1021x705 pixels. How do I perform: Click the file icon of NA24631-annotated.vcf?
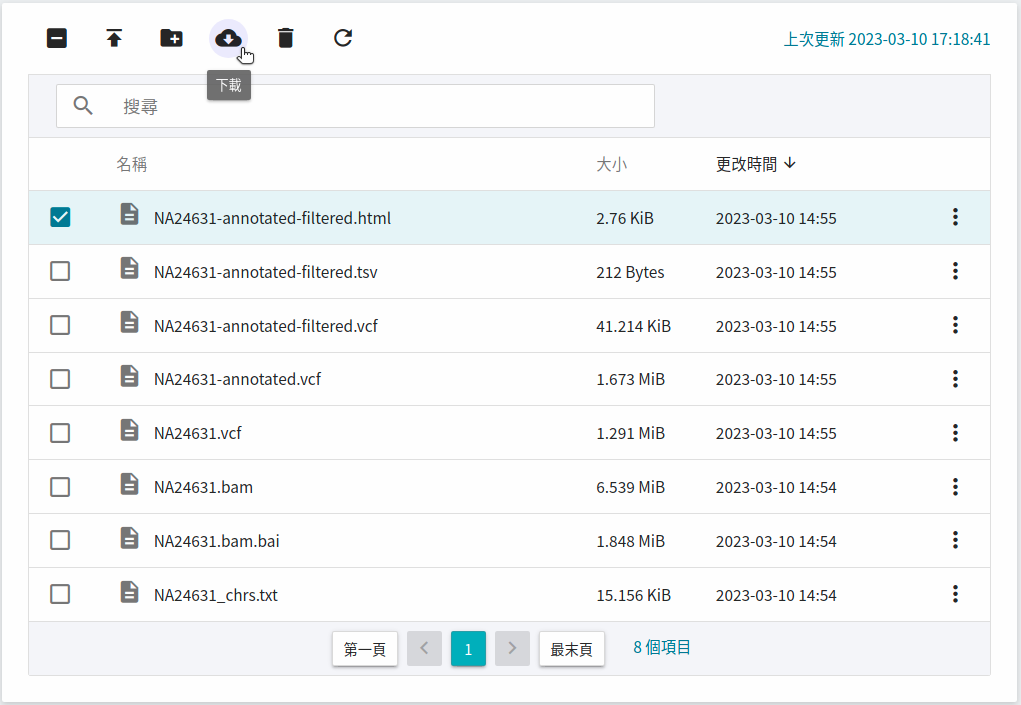tap(130, 376)
